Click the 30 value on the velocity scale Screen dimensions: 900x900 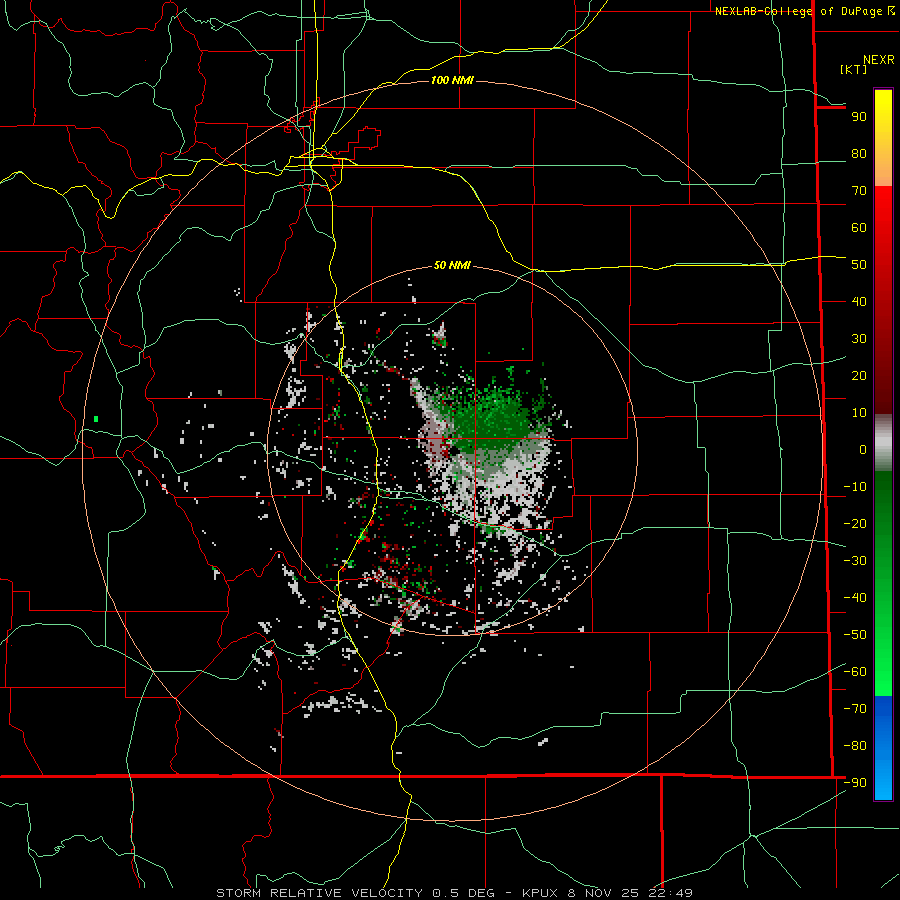pos(859,339)
